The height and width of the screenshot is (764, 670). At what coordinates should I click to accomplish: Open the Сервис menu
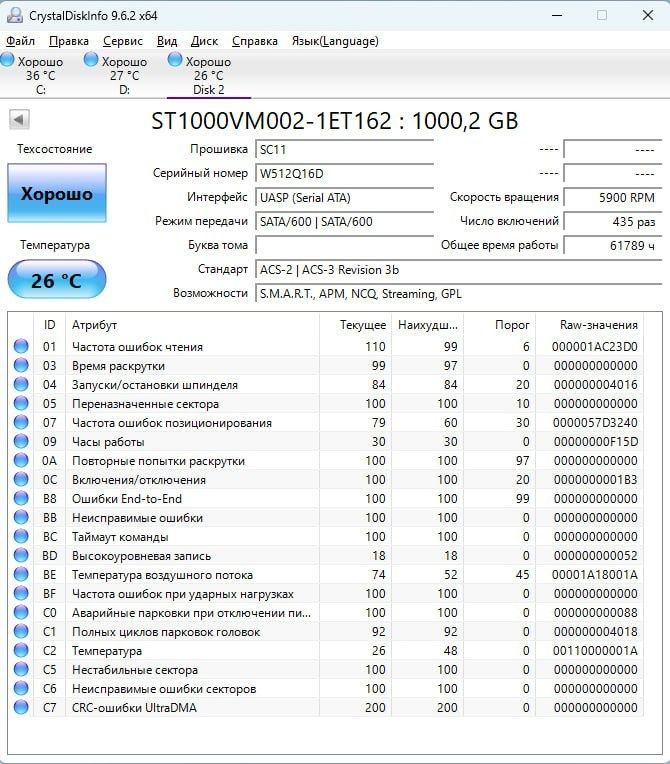(123, 41)
